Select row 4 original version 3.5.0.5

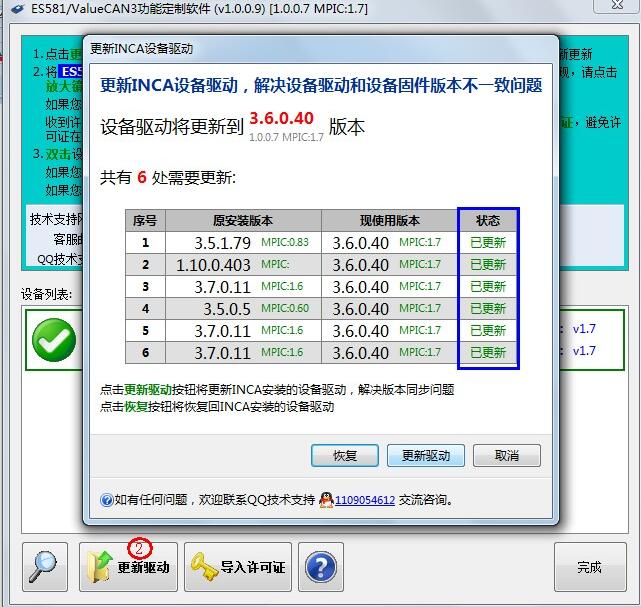[x=227, y=309]
